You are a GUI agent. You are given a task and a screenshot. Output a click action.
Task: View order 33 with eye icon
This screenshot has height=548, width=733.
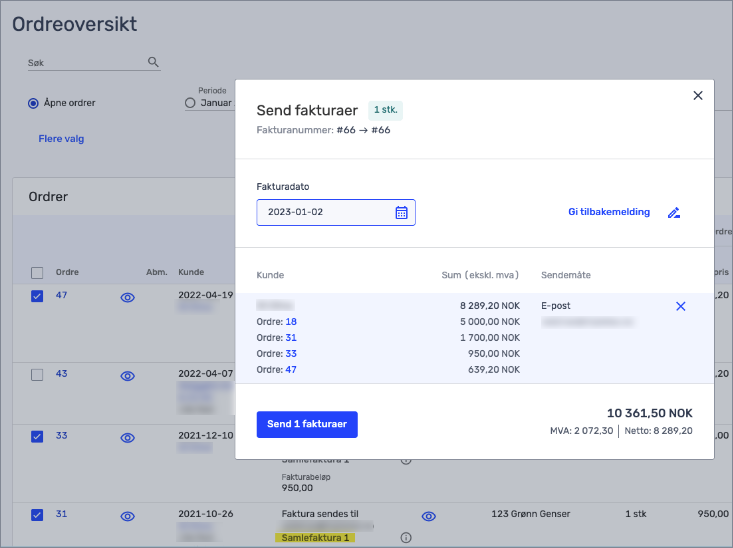[128, 438]
